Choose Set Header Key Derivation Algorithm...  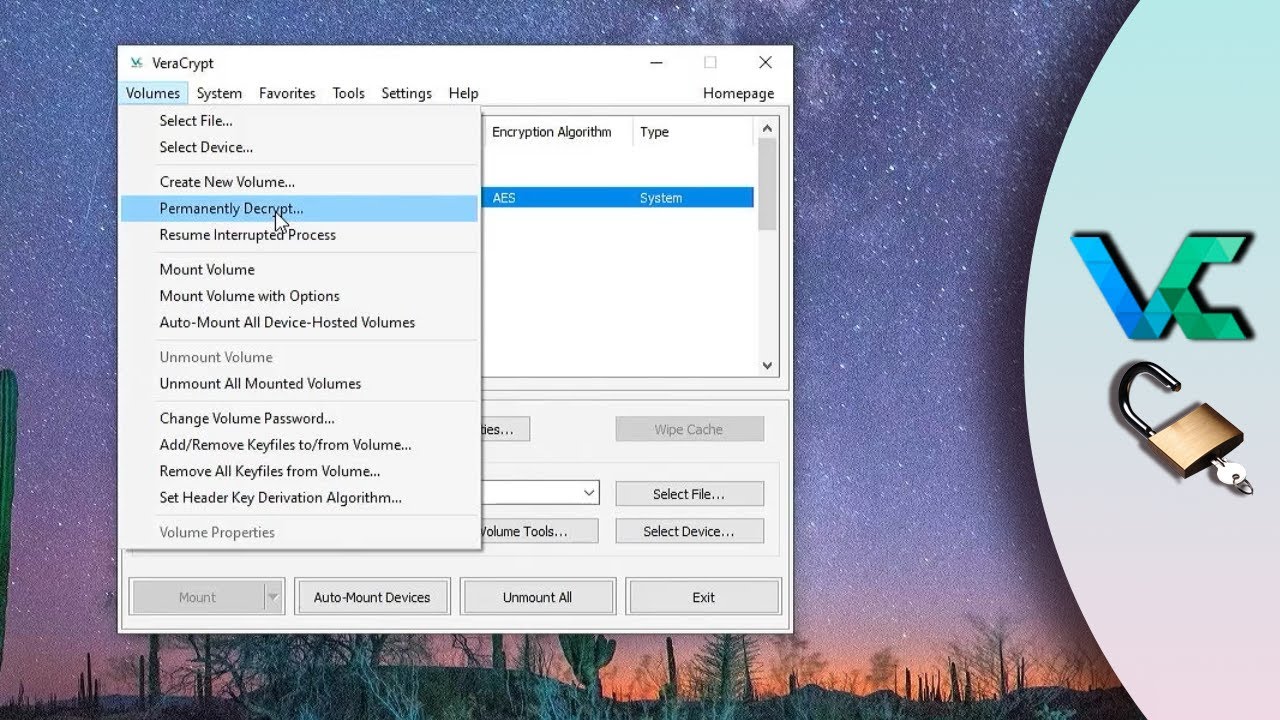tap(299, 497)
